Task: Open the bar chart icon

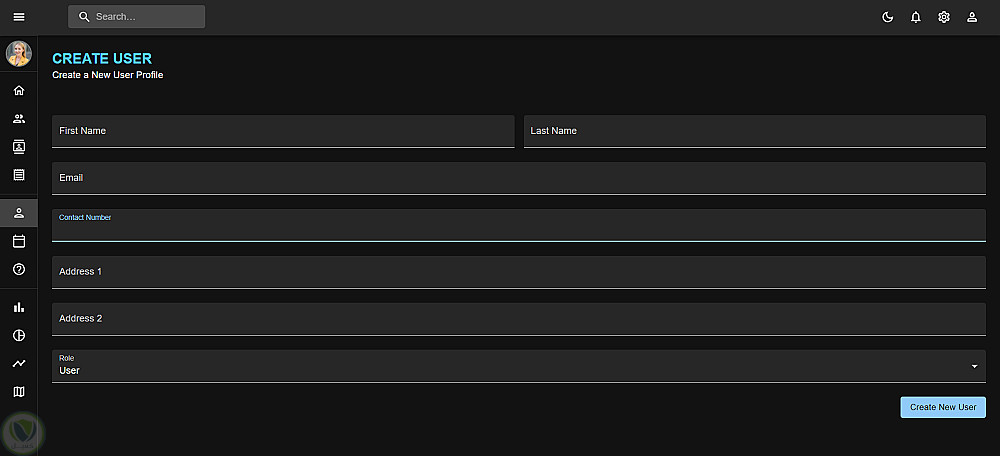Action: (x=19, y=307)
